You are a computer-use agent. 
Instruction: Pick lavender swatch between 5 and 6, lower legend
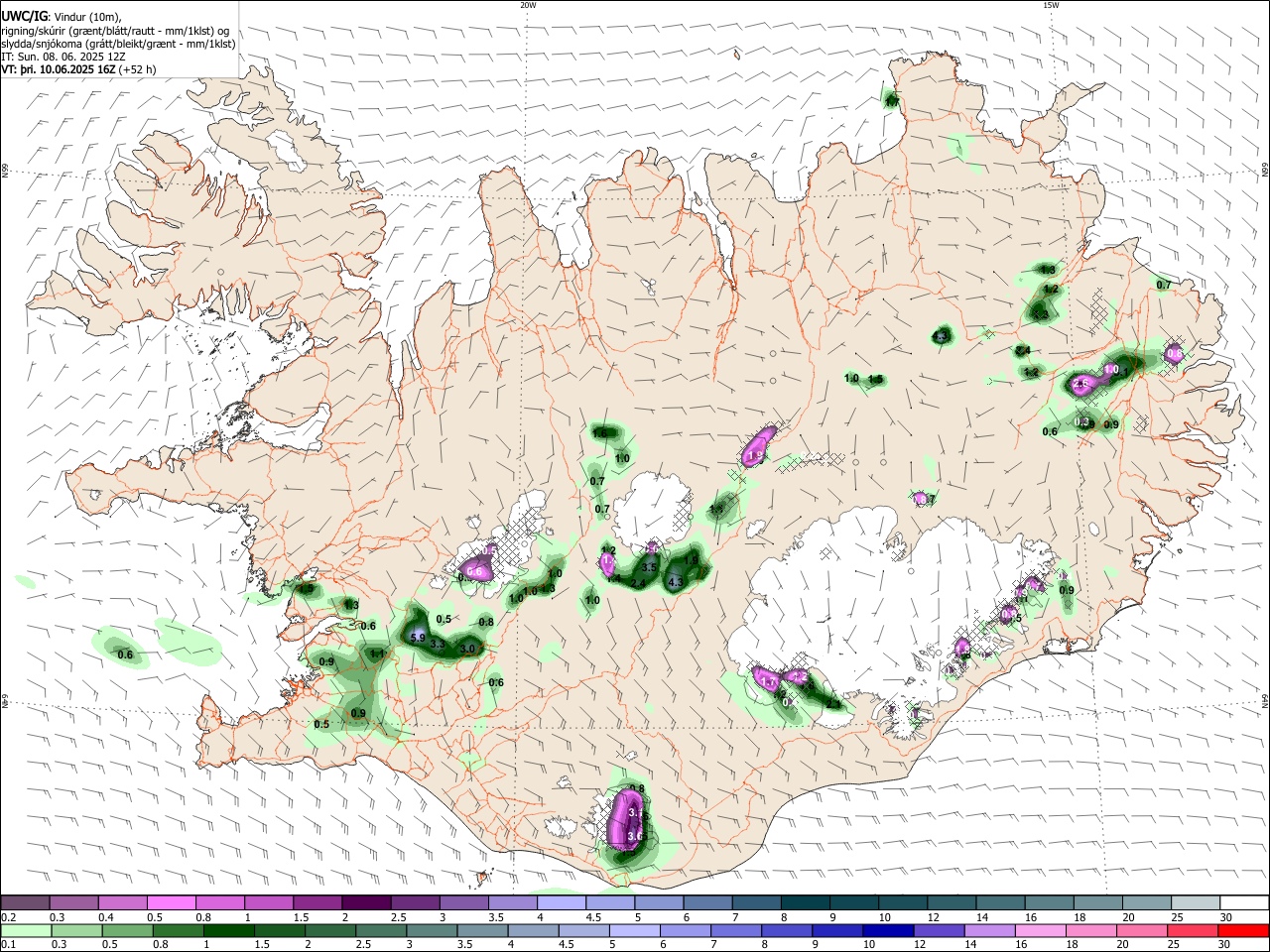click(634, 930)
